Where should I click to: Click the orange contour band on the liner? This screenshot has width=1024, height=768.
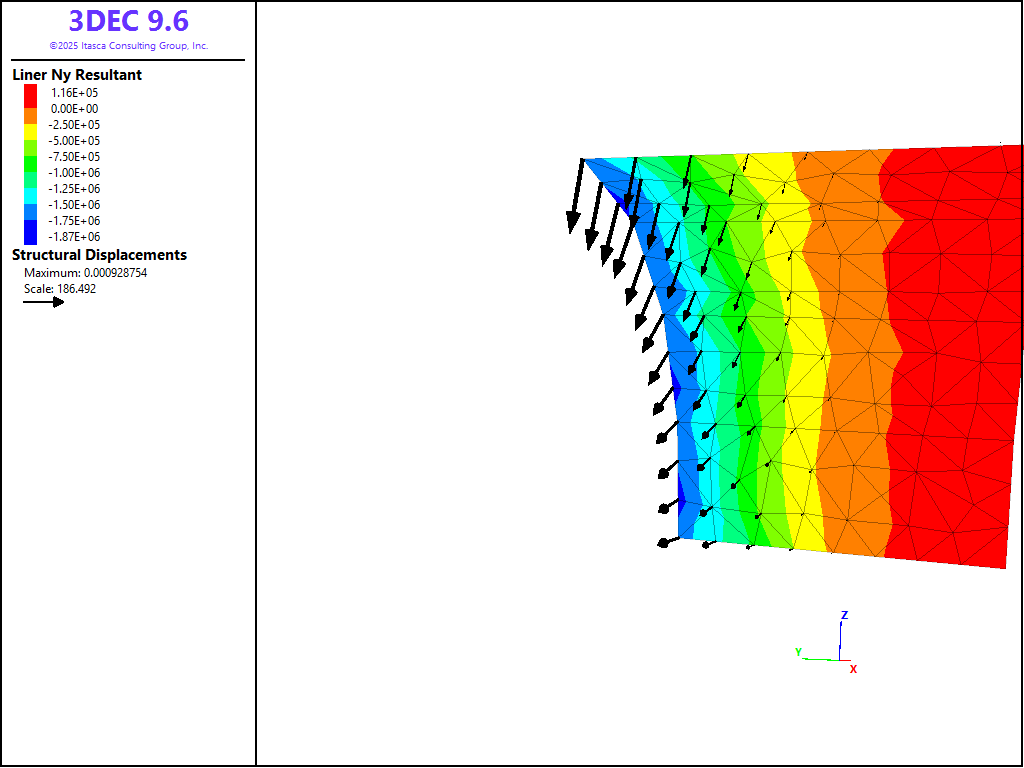[850, 350]
